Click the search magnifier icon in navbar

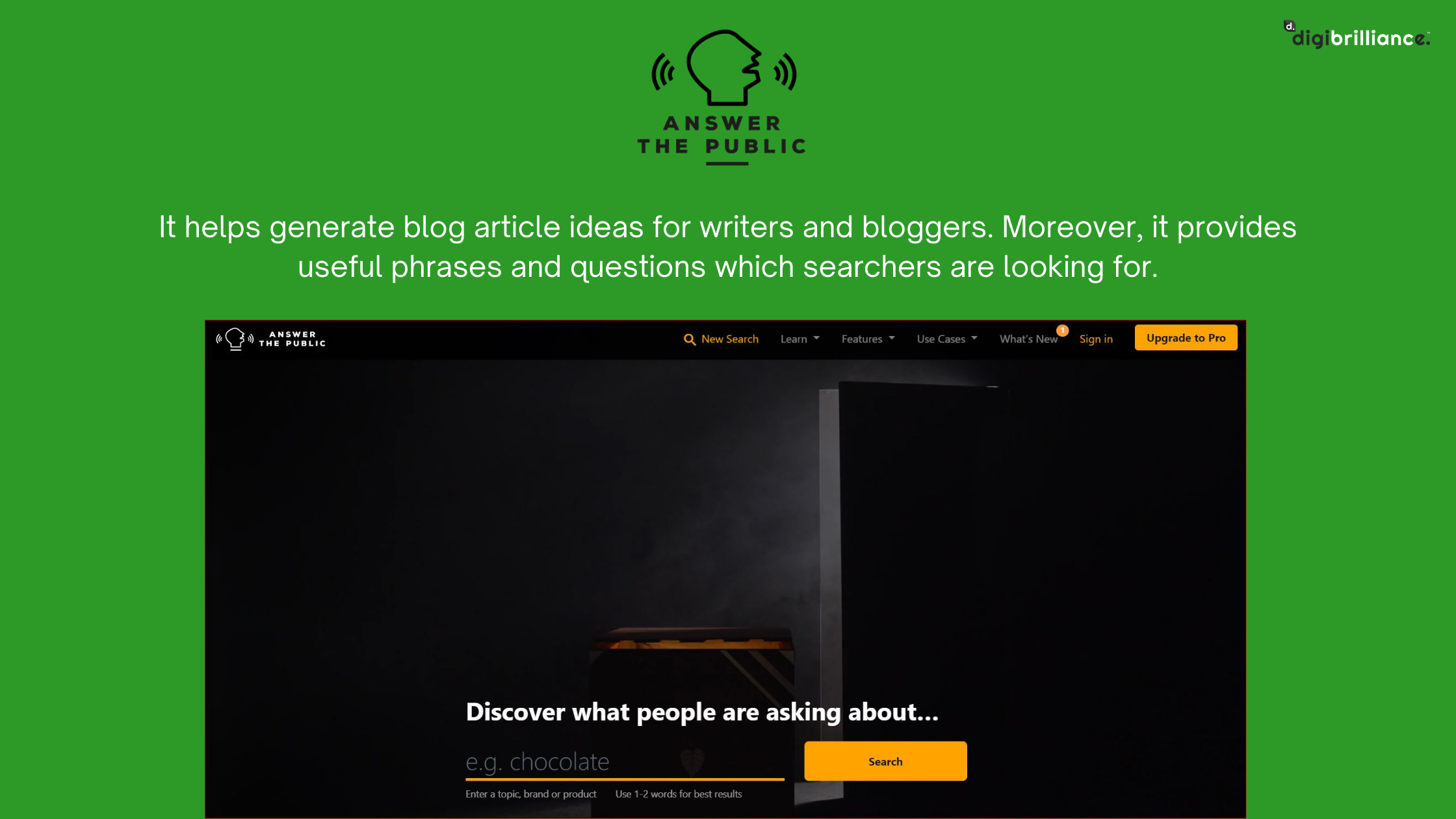[689, 338]
